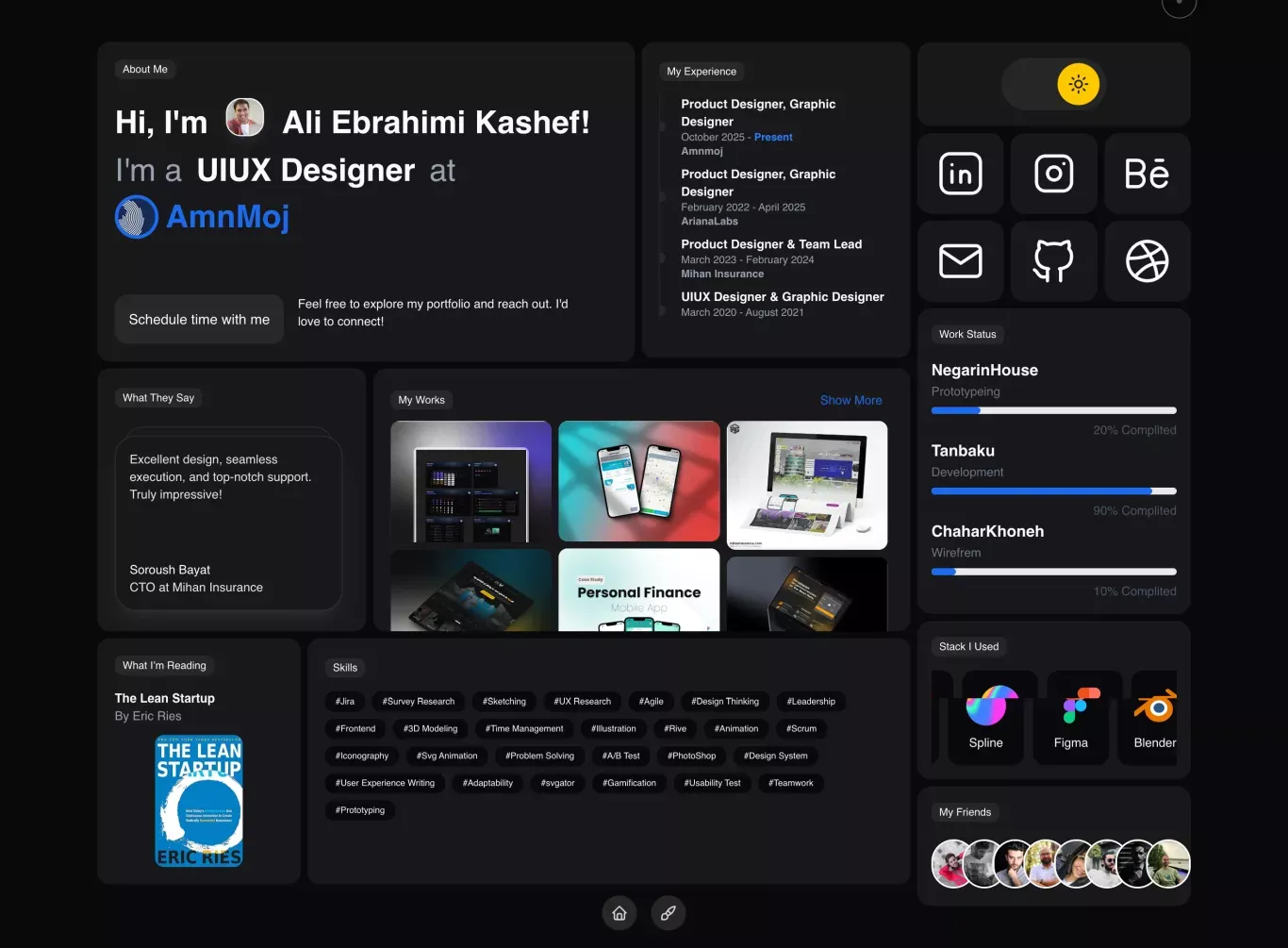Select the #UX Research skill tag
Viewport: 1288px width, 948px height.
point(582,702)
